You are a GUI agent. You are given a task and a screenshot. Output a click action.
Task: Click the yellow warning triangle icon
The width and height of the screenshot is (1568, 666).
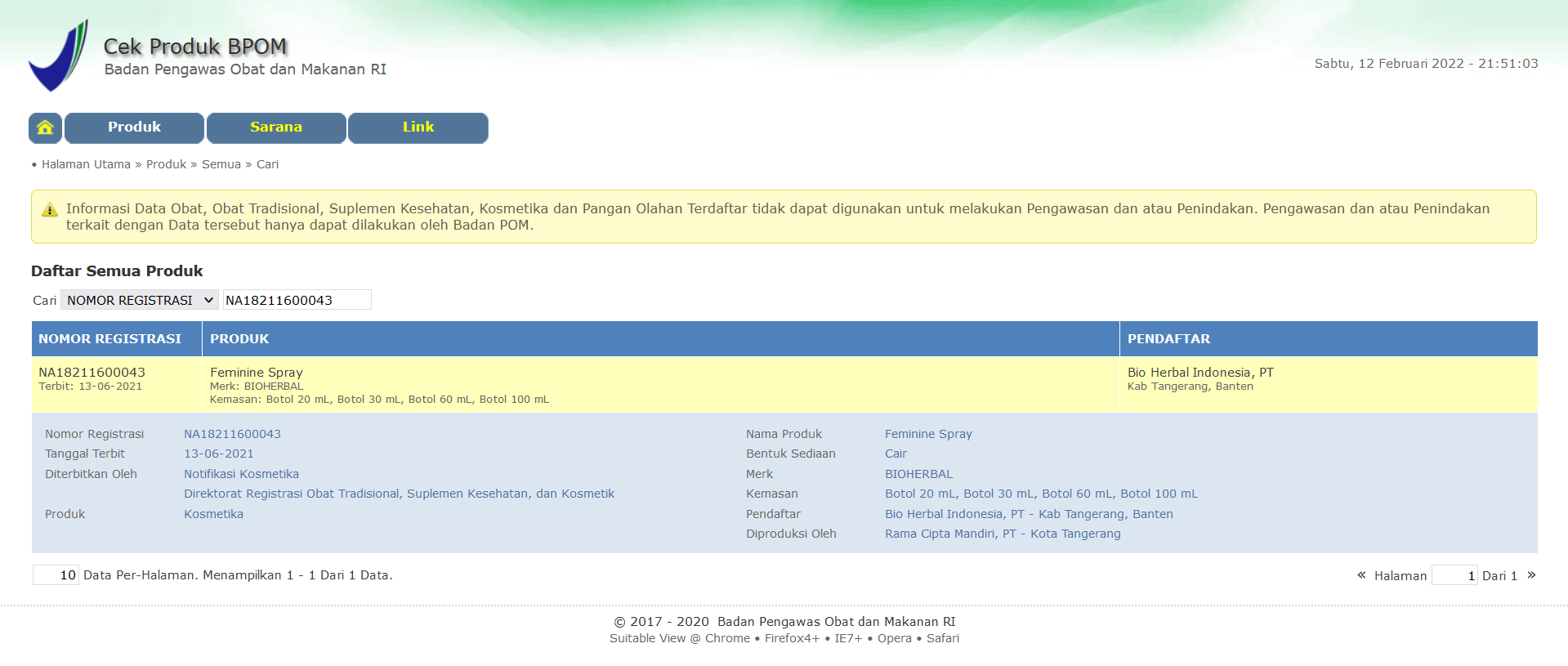(50, 210)
